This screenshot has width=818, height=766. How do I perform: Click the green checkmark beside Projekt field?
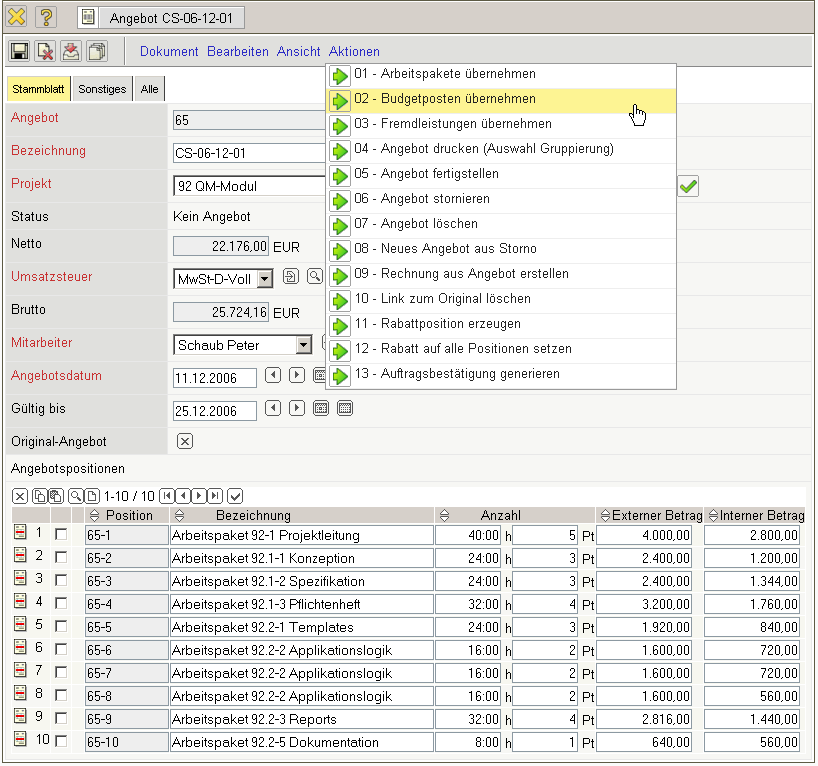tap(688, 186)
